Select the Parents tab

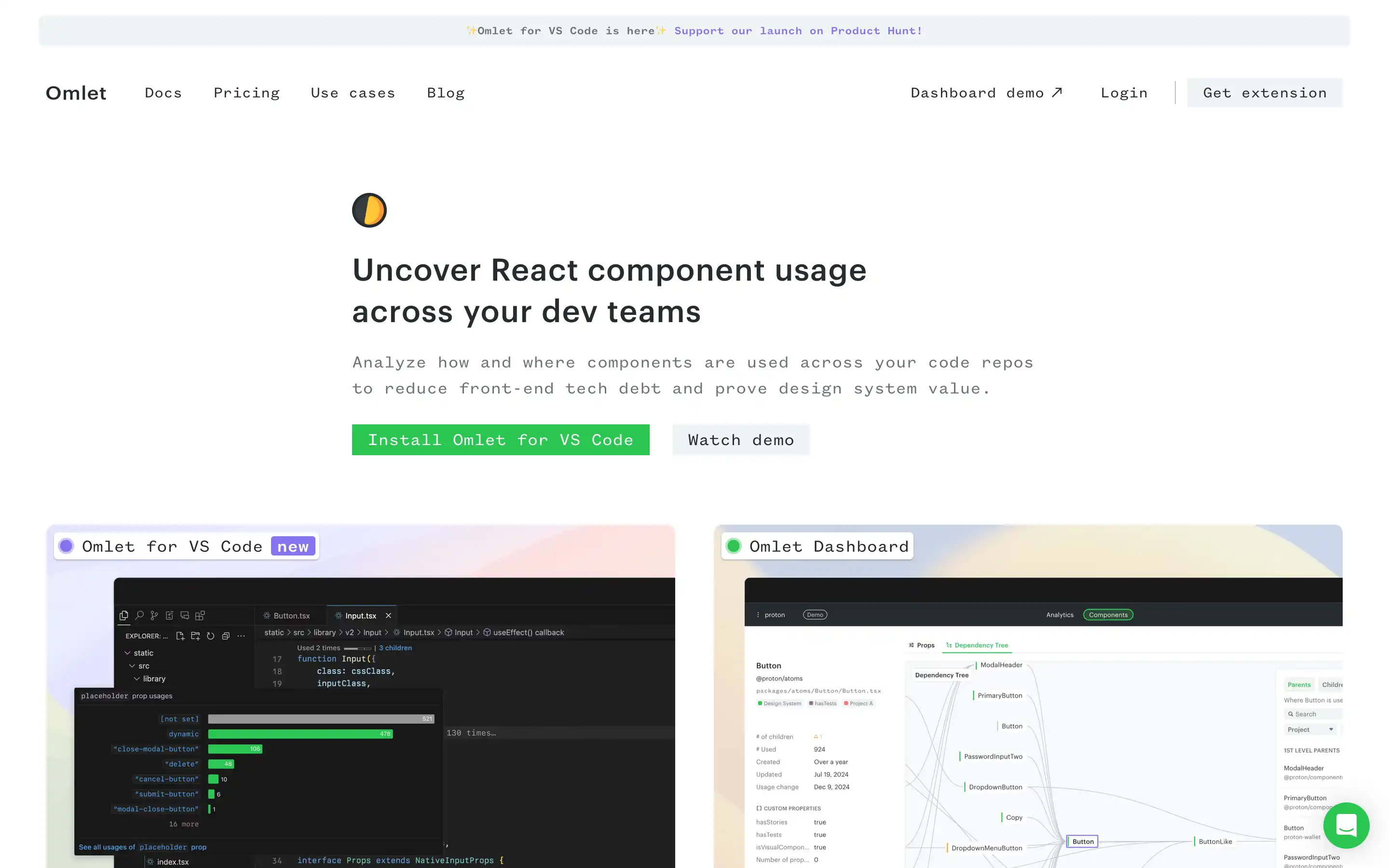pyautogui.click(x=1299, y=684)
